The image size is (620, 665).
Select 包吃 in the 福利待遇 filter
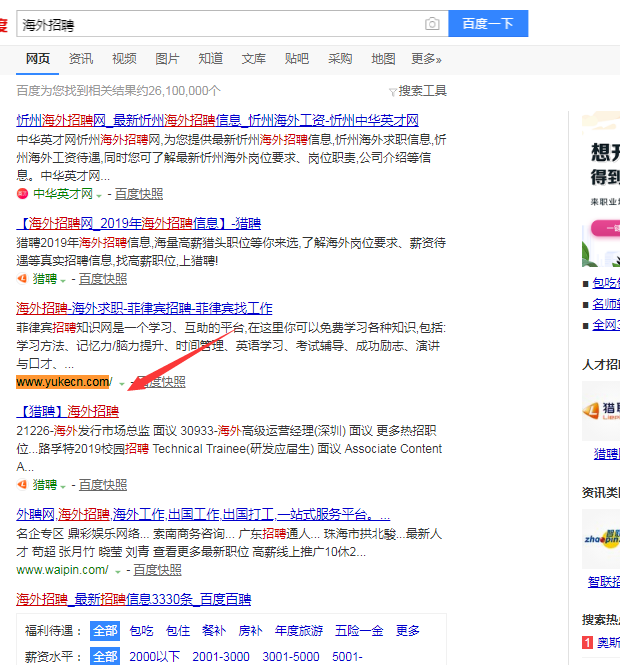click(x=141, y=631)
